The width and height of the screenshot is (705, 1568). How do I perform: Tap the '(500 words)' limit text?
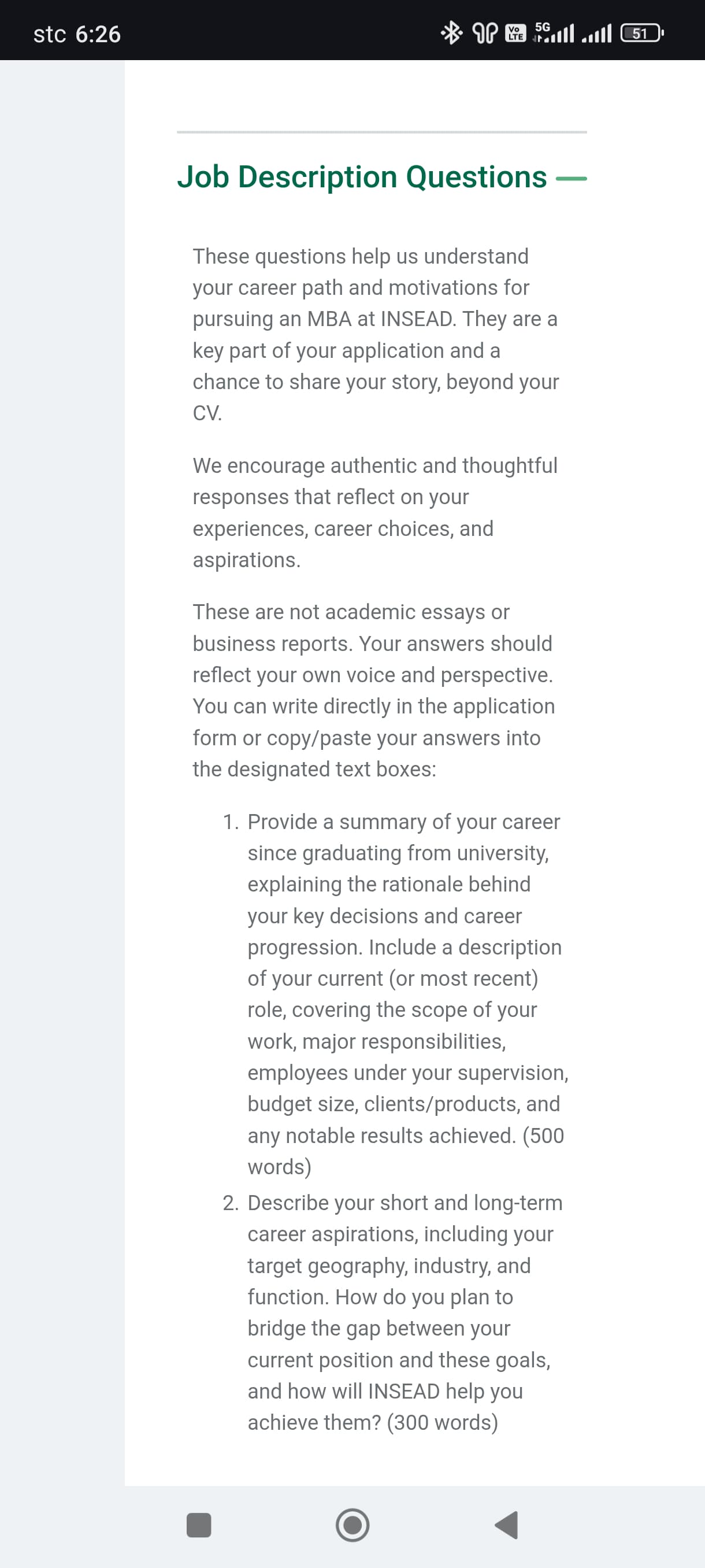coord(543,1135)
